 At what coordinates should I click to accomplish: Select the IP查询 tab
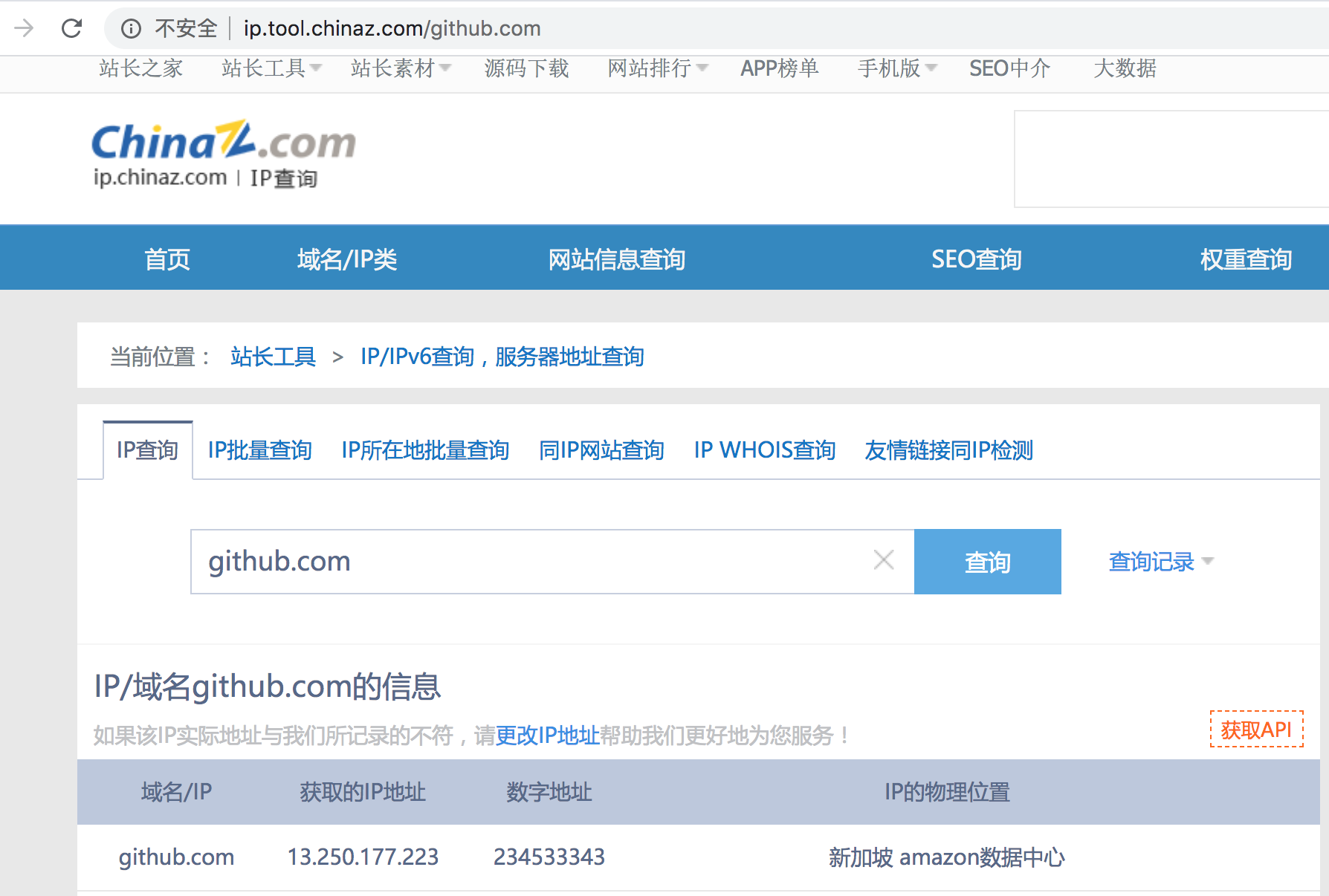click(147, 450)
